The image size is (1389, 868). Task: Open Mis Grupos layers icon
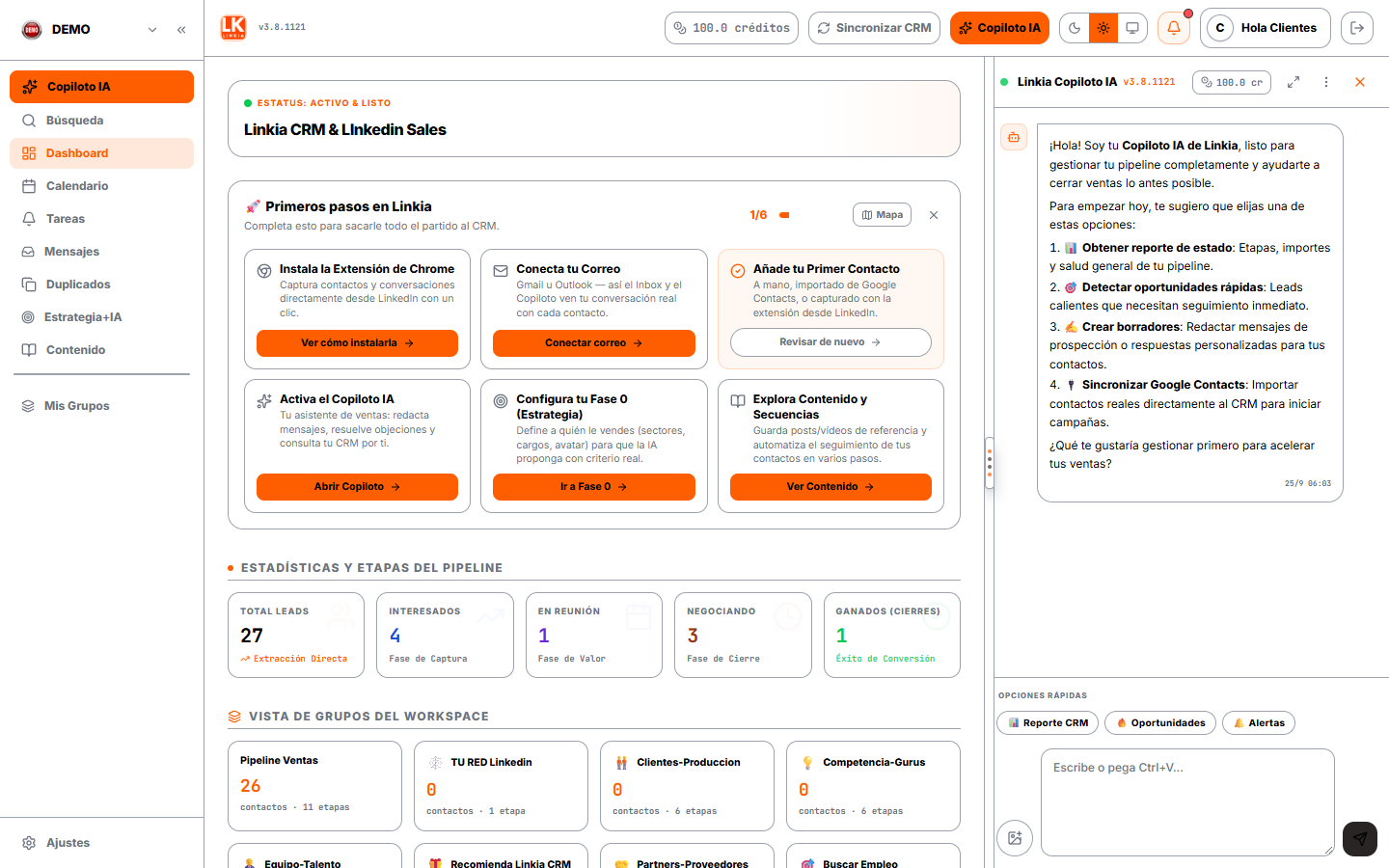tap(28, 406)
